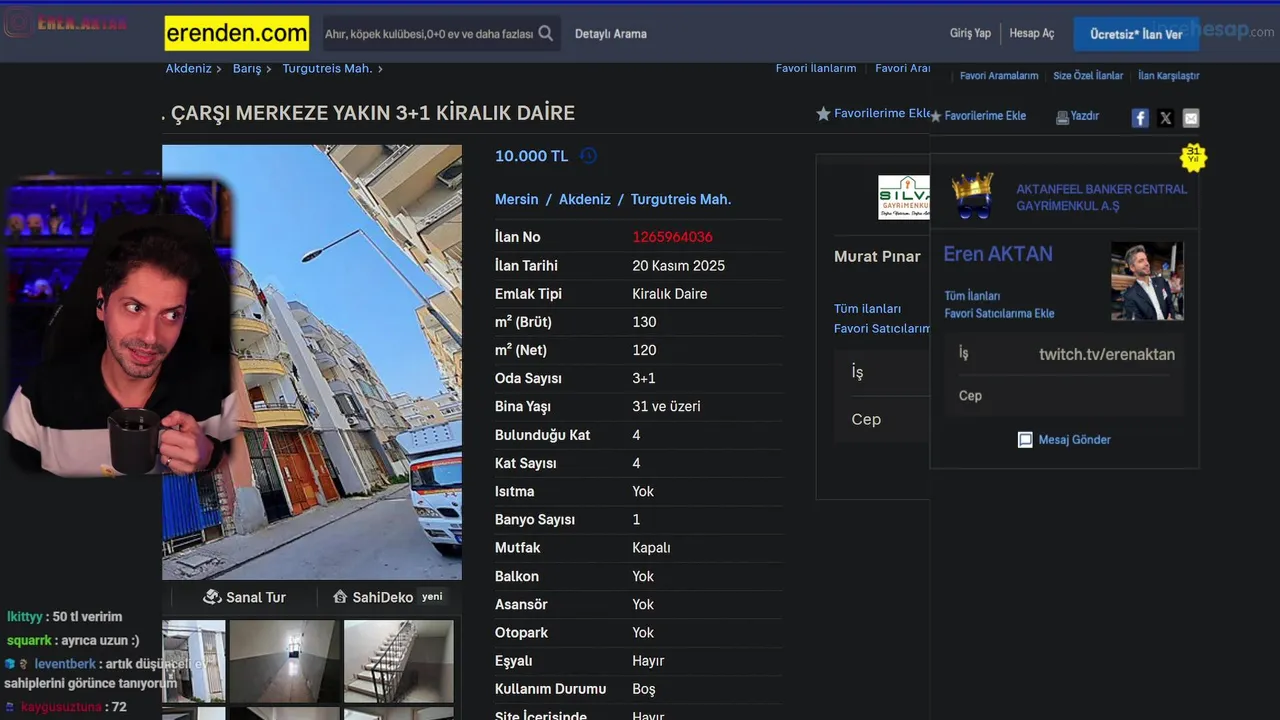This screenshot has height=720, width=1280.
Task: Select the Akdeniz breadcrumb at top
Action: tap(188, 69)
